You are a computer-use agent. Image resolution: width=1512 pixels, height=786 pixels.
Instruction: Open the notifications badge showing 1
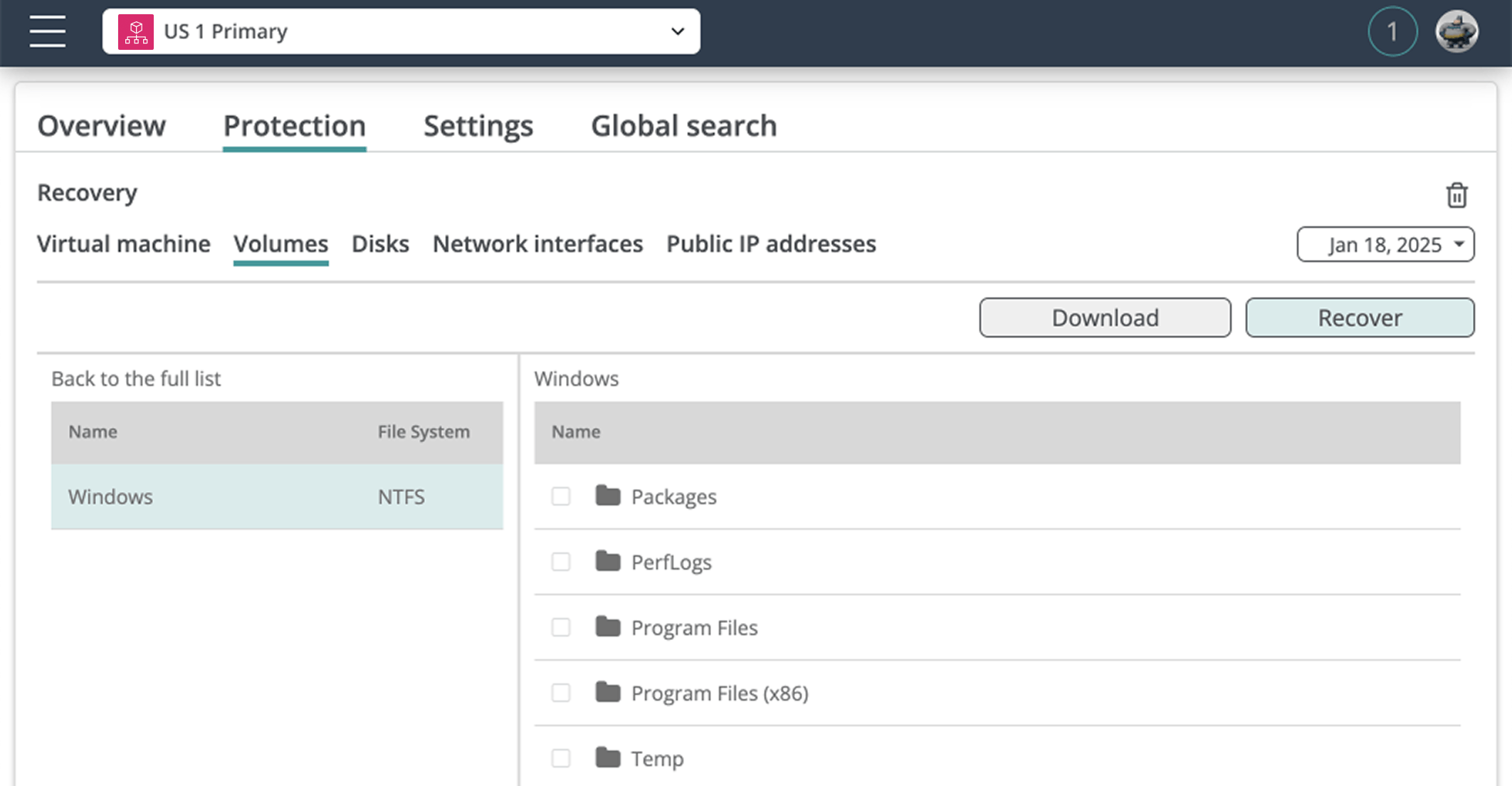[1392, 32]
